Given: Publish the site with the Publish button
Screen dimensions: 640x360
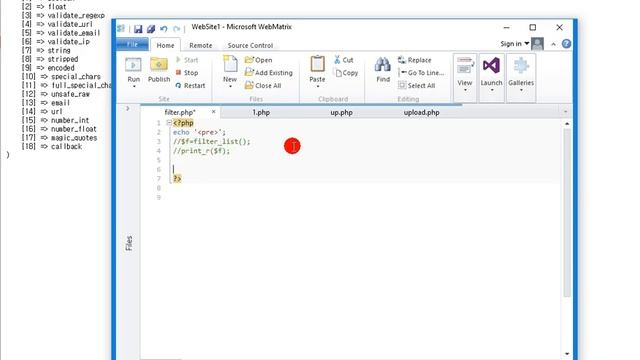Looking at the screenshot, I should [x=159, y=70].
